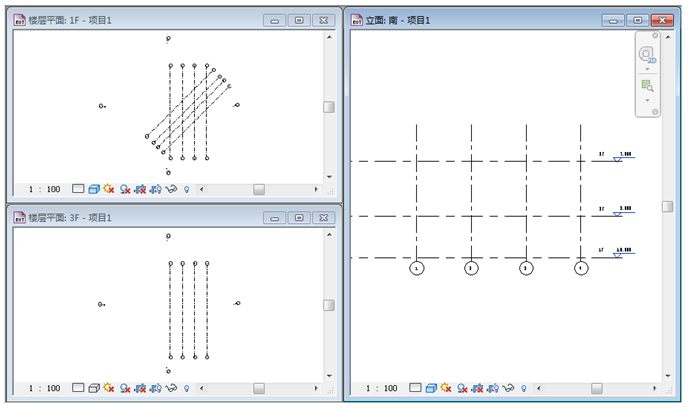Click Zoom Region tool in navigation bar

click(647, 87)
